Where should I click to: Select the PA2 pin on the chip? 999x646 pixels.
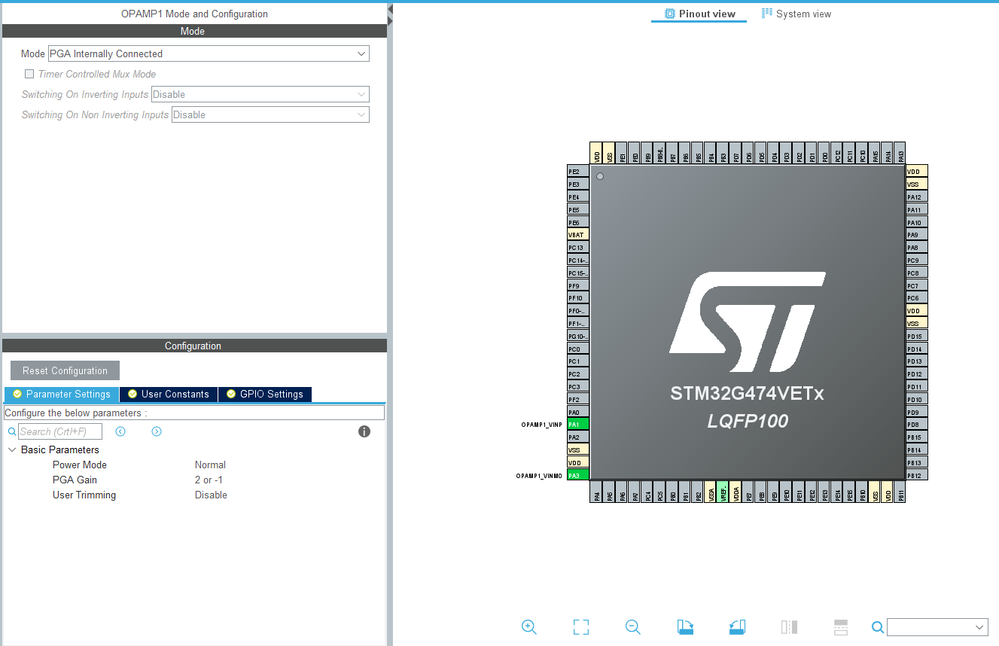click(x=578, y=438)
